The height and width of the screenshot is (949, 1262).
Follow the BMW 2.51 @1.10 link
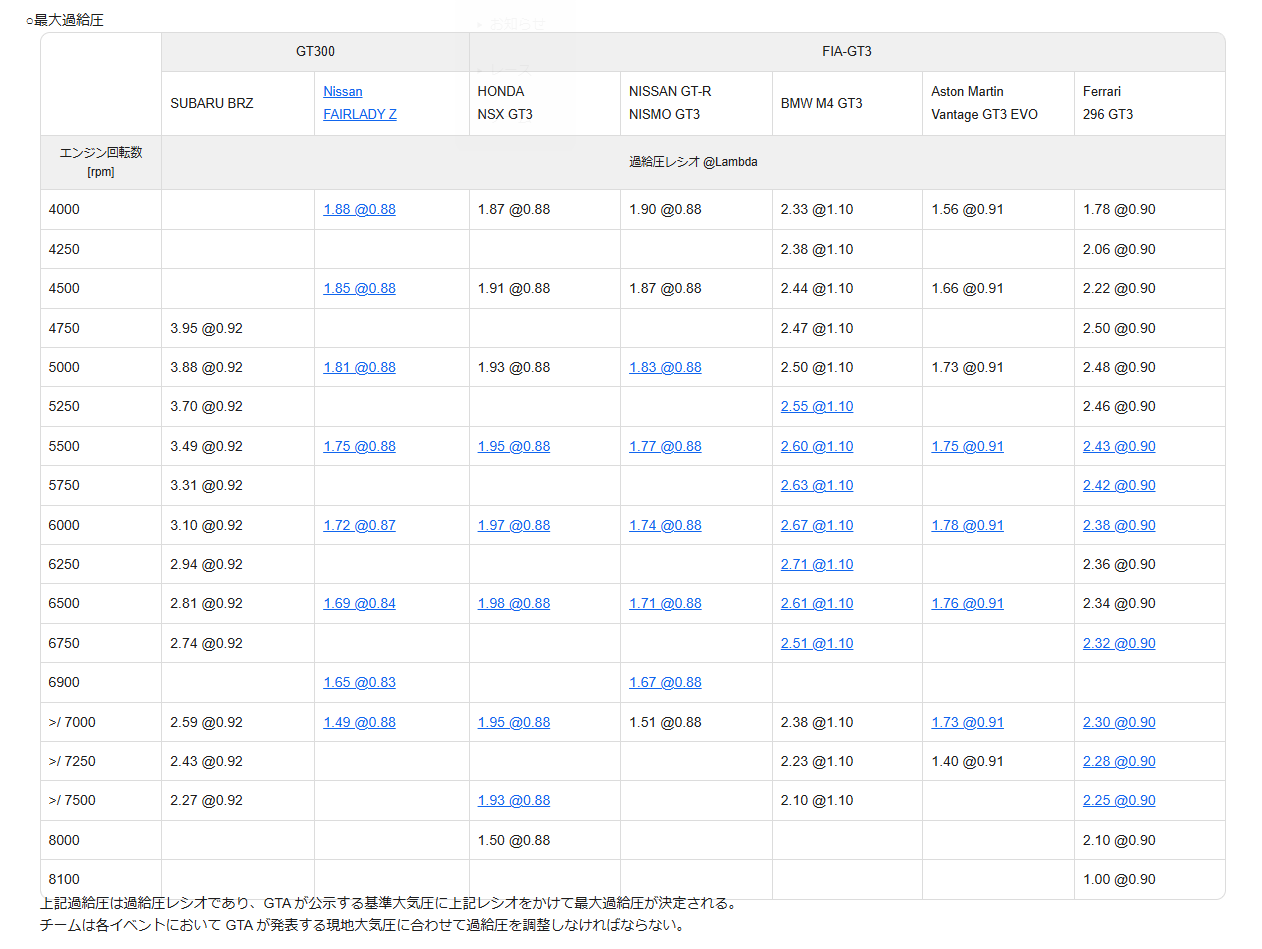[x=817, y=643]
